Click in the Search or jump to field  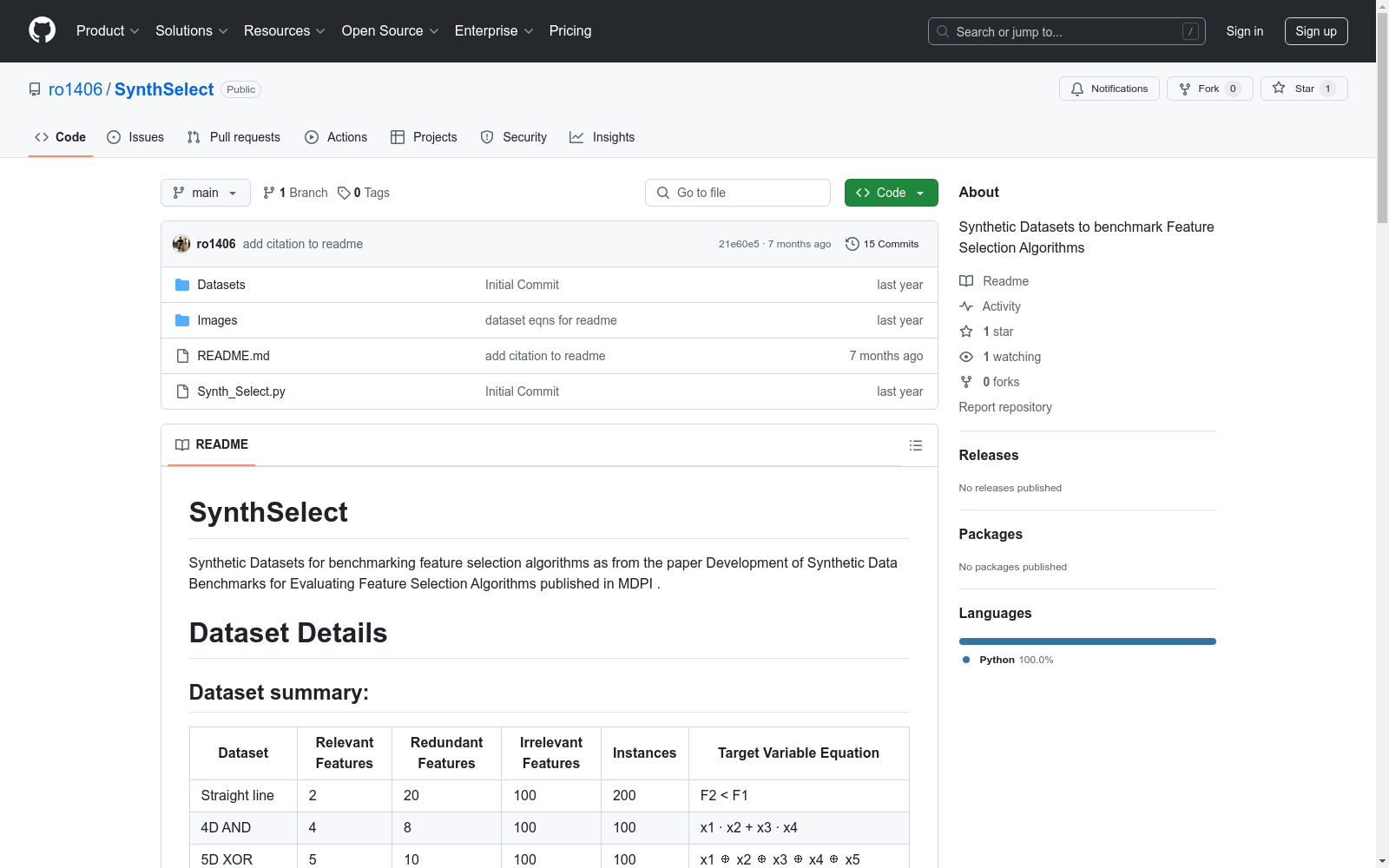pyautogui.click(x=1066, y=31)
